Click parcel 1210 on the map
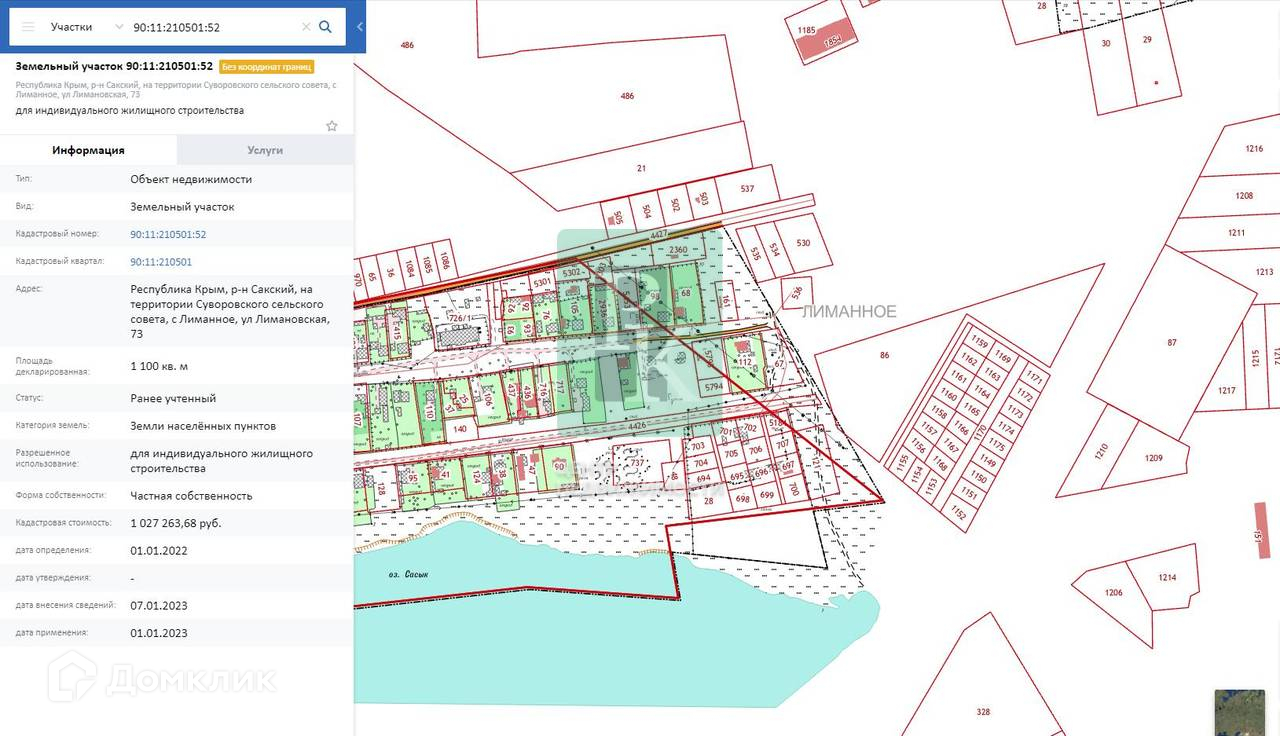 coord(1102,450)
